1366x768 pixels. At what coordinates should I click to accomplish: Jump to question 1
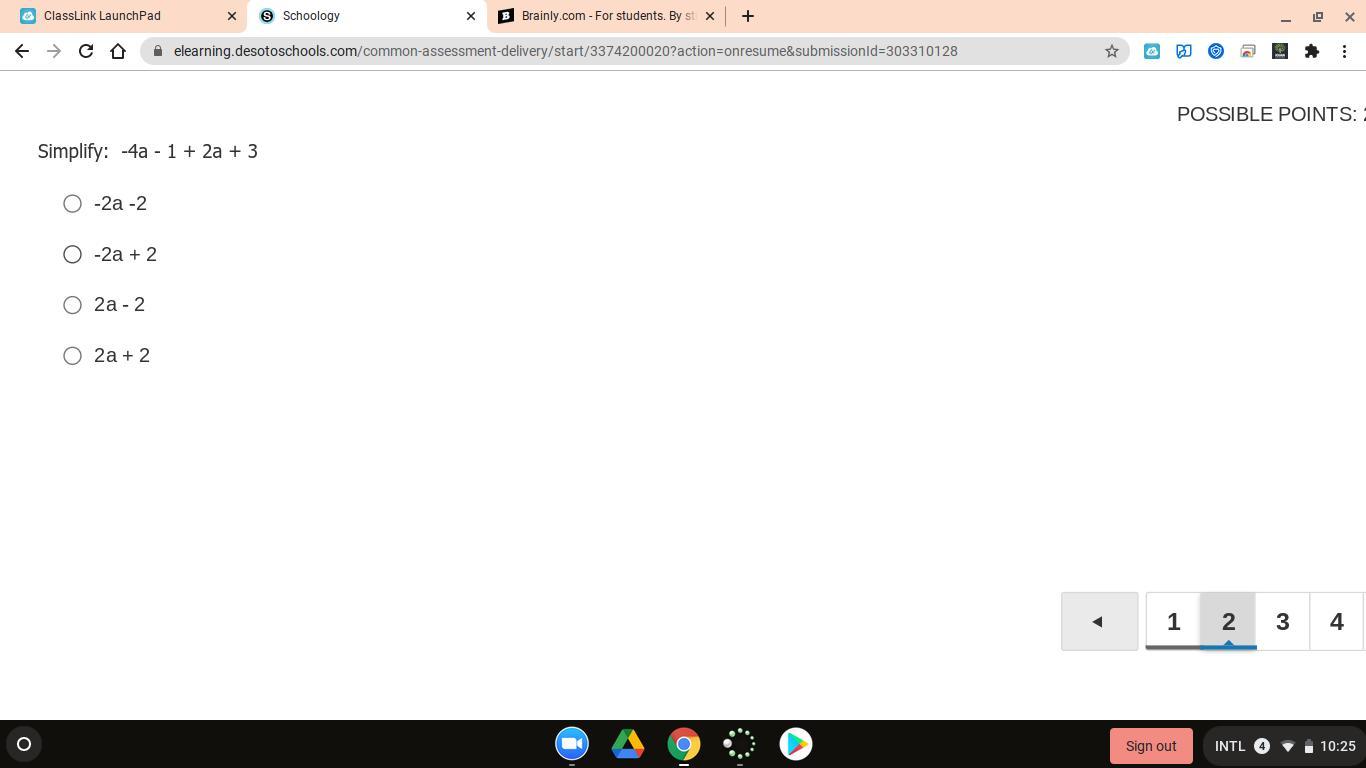click(x=1173, y=621)
